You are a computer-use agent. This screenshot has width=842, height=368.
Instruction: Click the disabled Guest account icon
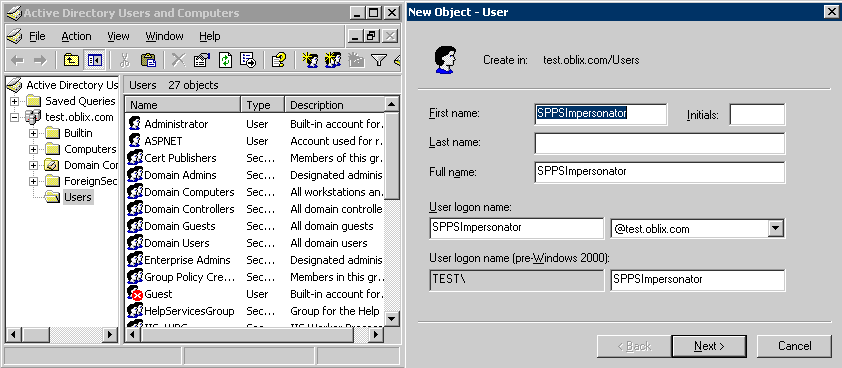tap(134, 294)
